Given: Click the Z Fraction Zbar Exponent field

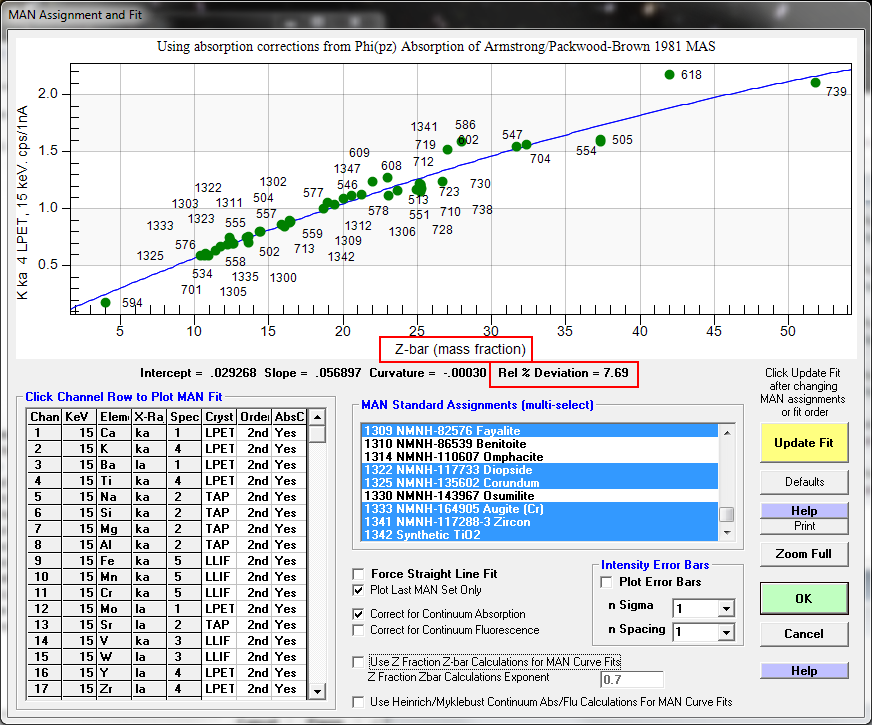Looking at the screenshot, I should [x=631, y=680].
